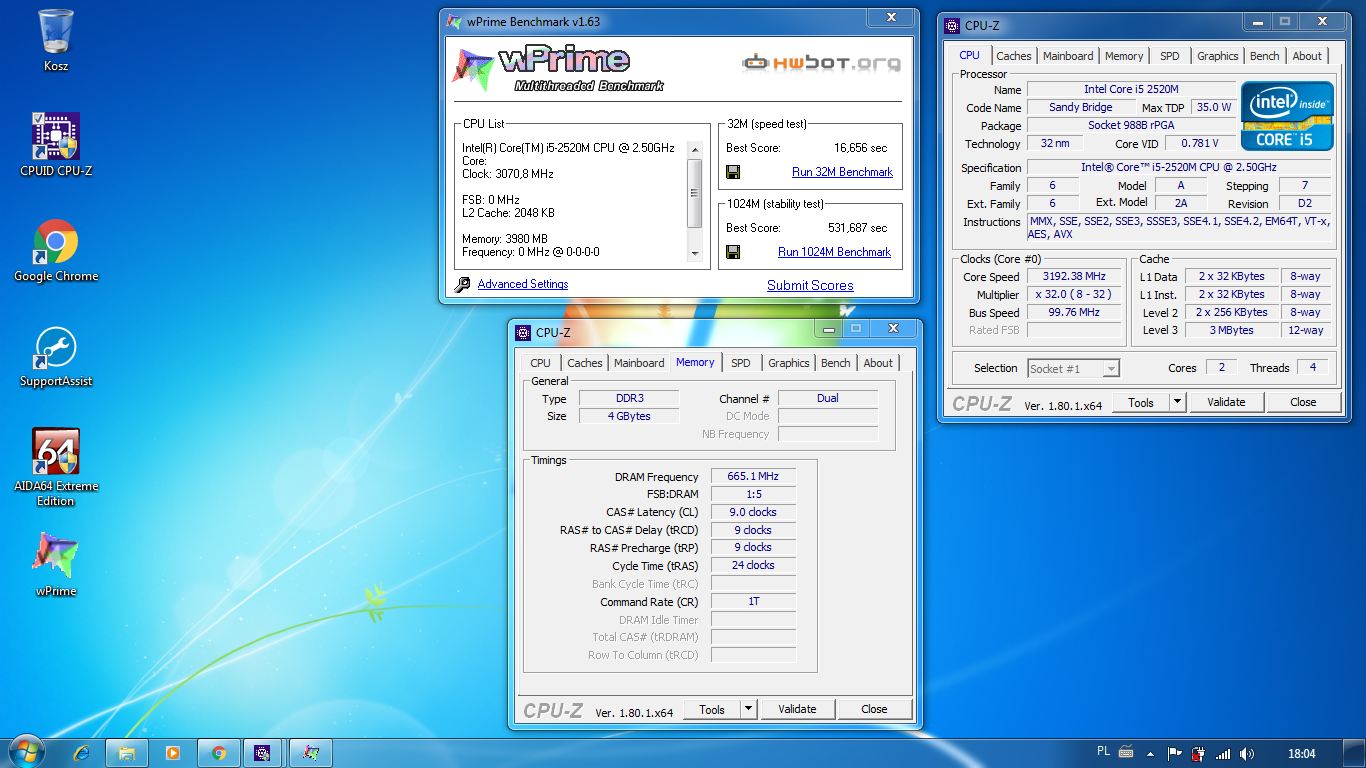Click the Advanced Settings wrench icon
1366x768 pixels.
click(462, 285)
